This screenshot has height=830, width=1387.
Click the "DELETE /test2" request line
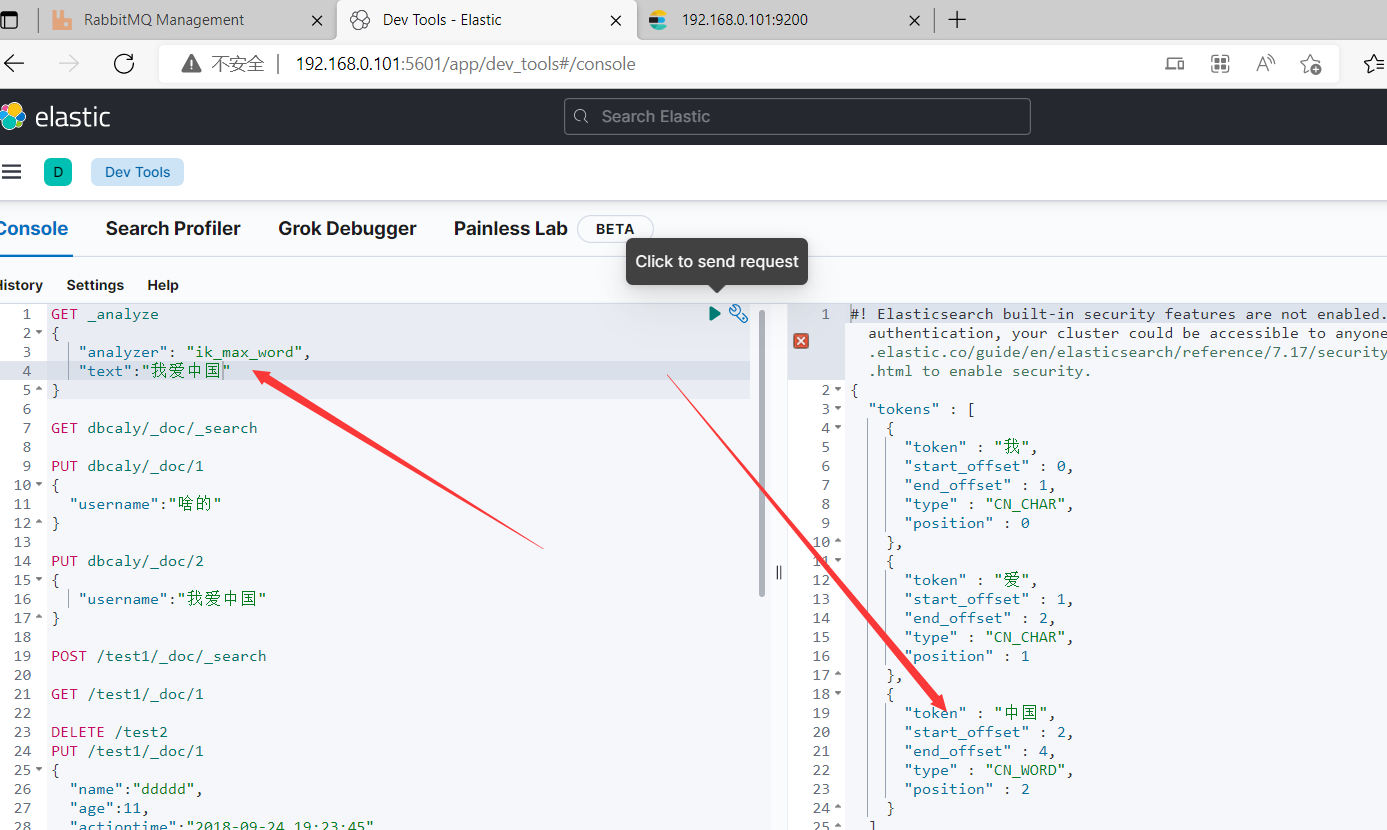109,732
